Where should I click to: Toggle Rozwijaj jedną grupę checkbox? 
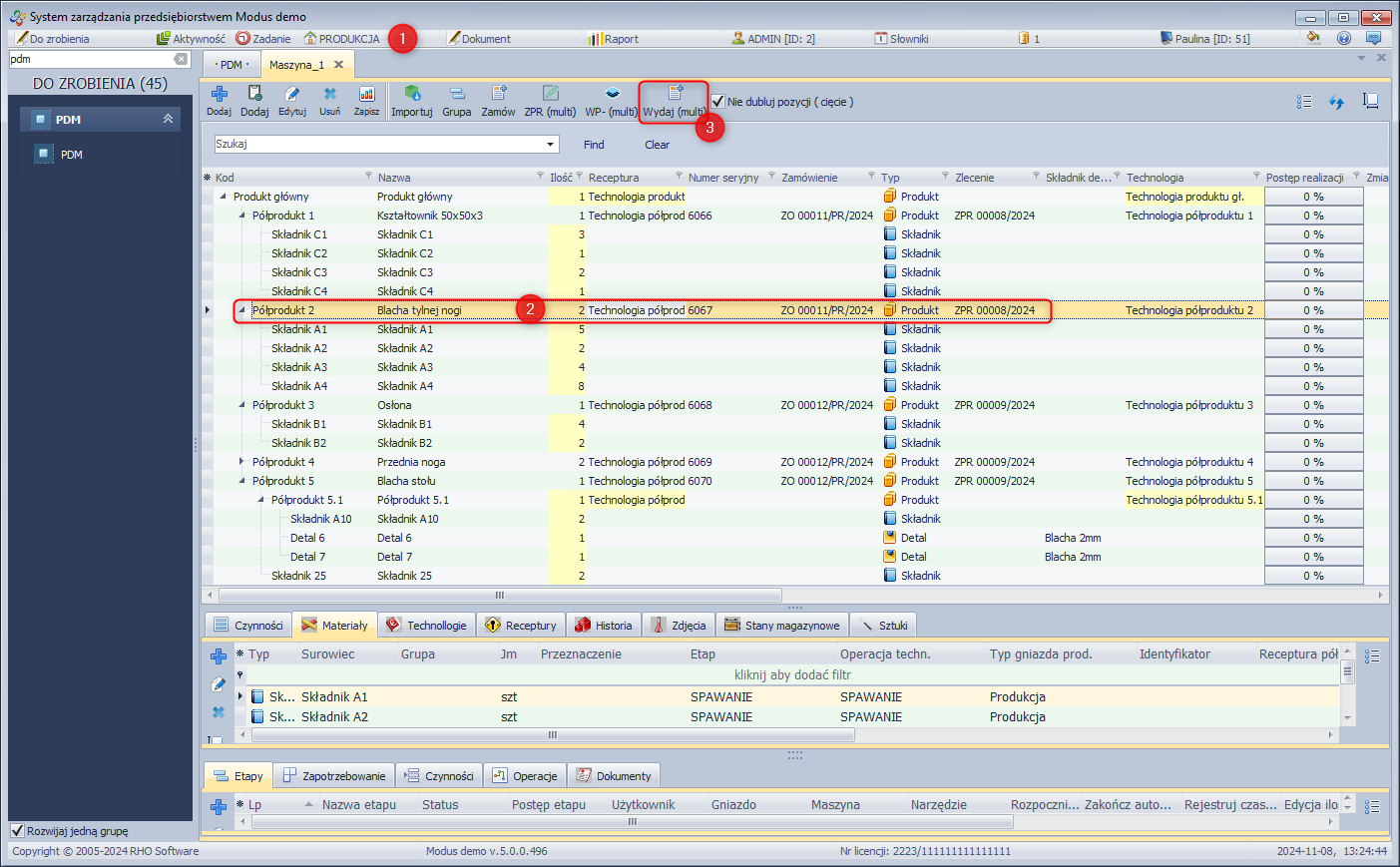17,831
